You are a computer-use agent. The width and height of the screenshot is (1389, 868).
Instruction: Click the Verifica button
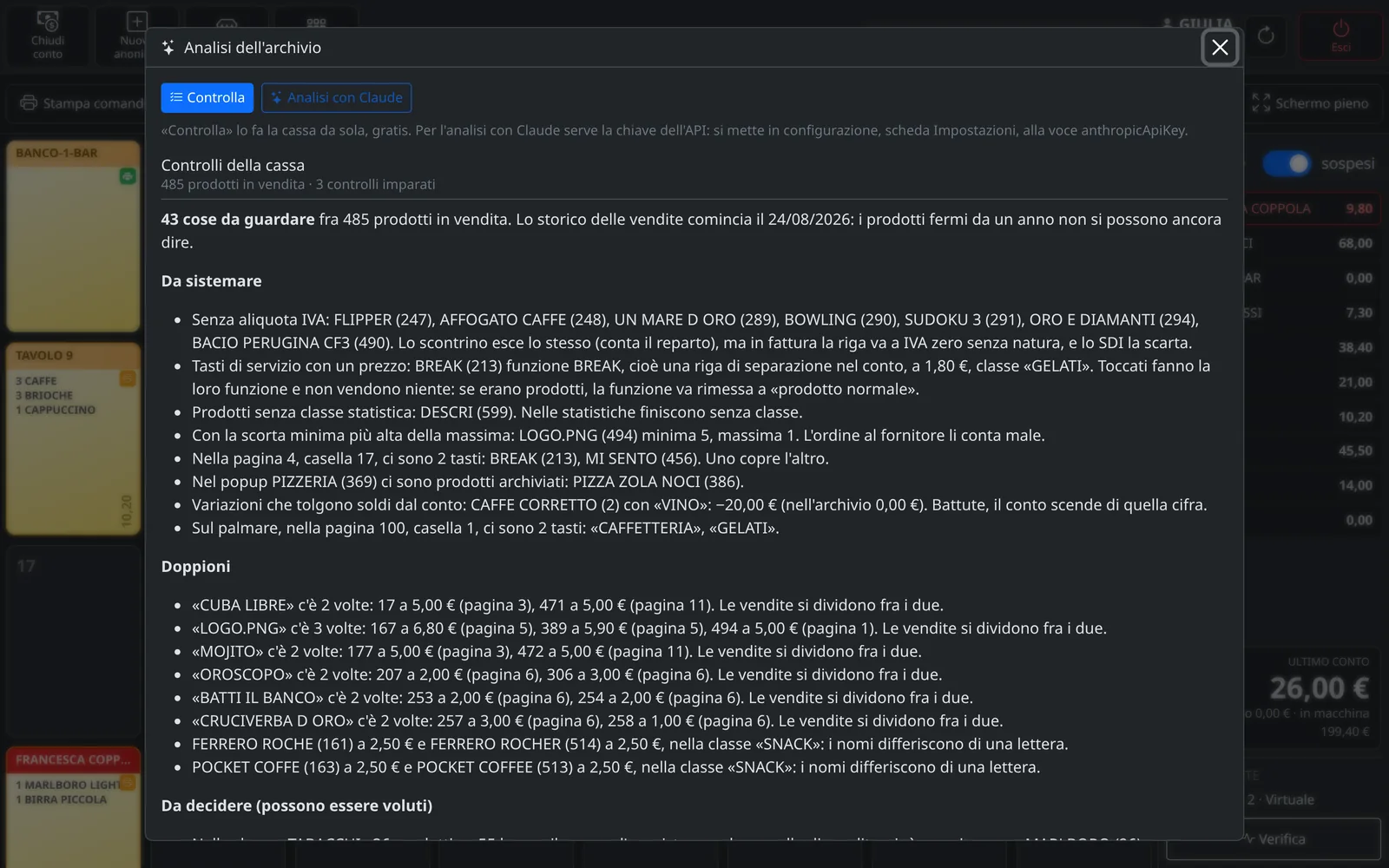click(1274, 838)
